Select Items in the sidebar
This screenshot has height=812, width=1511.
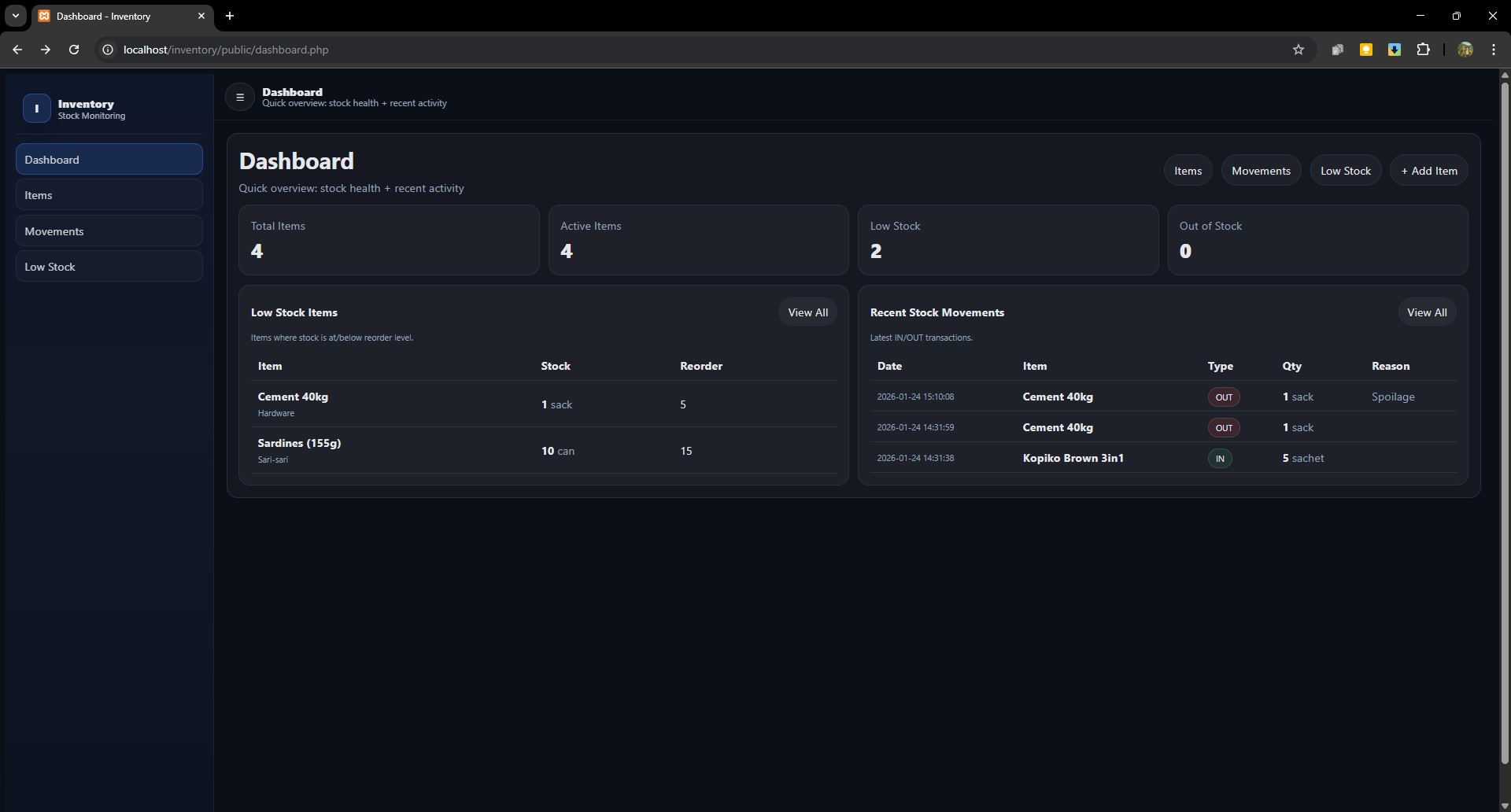click(x=109, y=194)
